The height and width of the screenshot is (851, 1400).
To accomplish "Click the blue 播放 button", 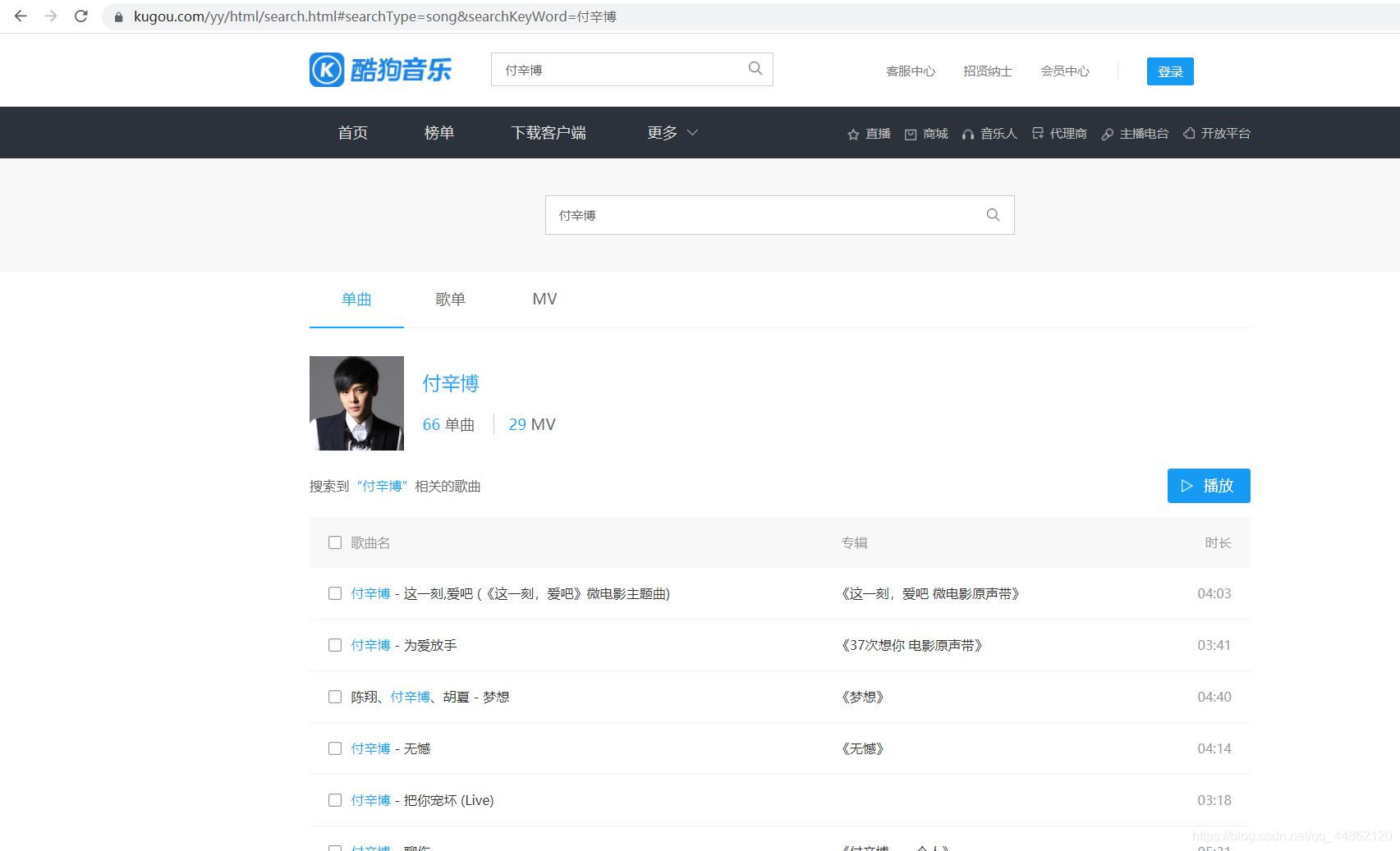I will (x=1209, y=486).
